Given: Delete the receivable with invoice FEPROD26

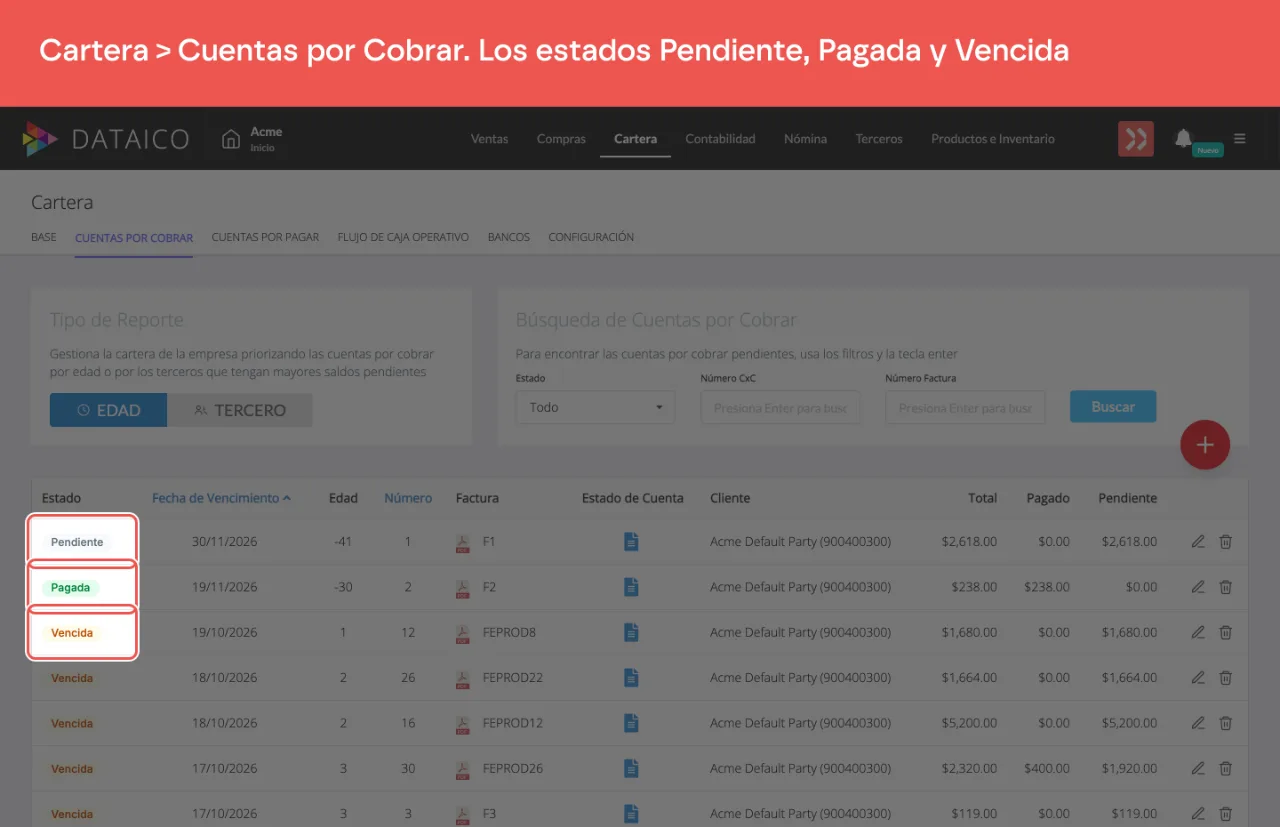Looking at the screenshot, I should [1225, 769].
